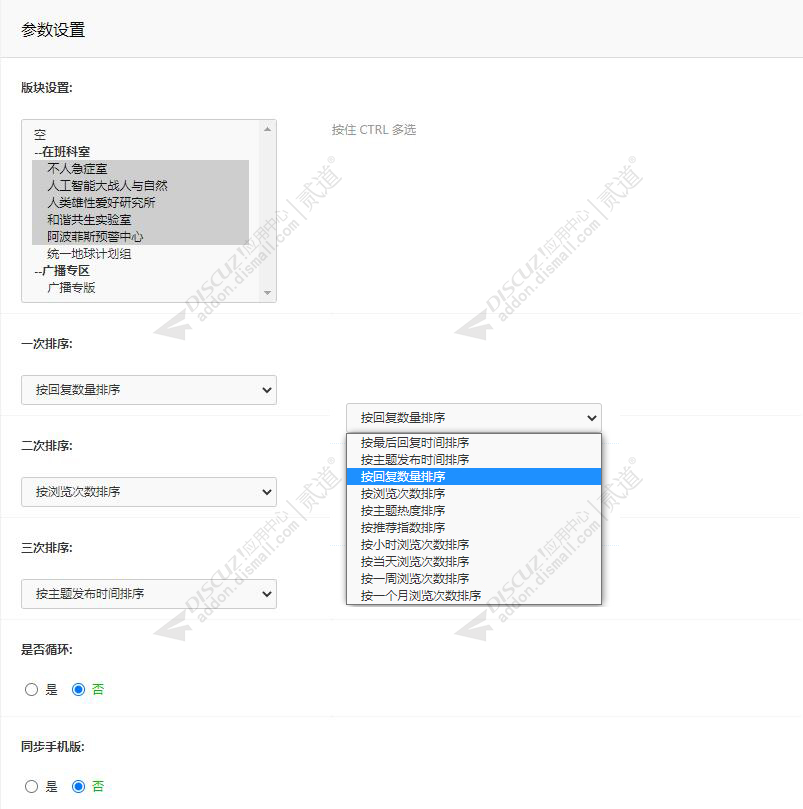803x809 pixels.
Task: Select 人类雄性爱好研究所 in the forum list
Action: (x=140, y=203)
